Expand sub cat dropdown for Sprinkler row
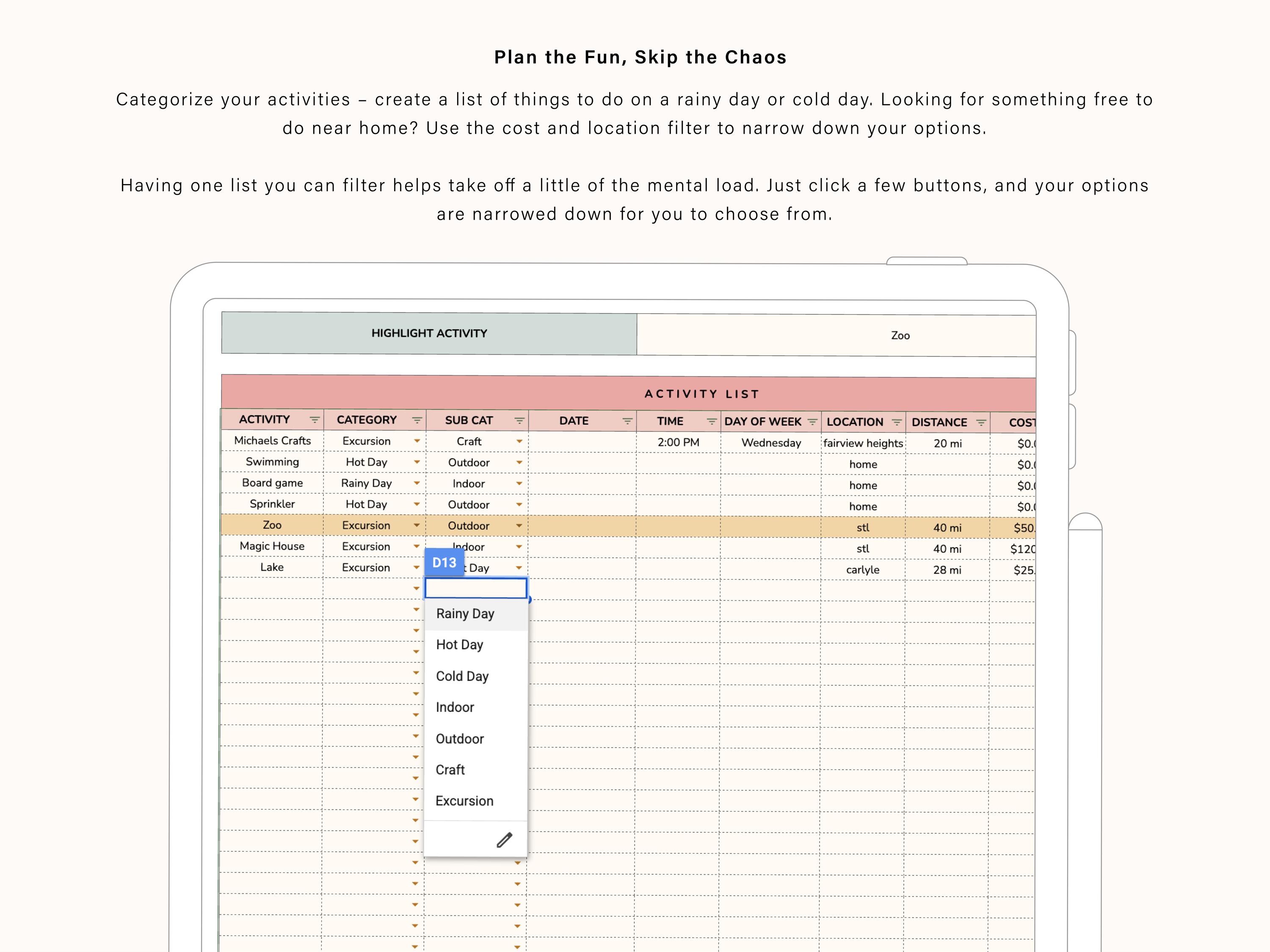The width and height of the screenshot is (1270, 952). coord(519,505)
